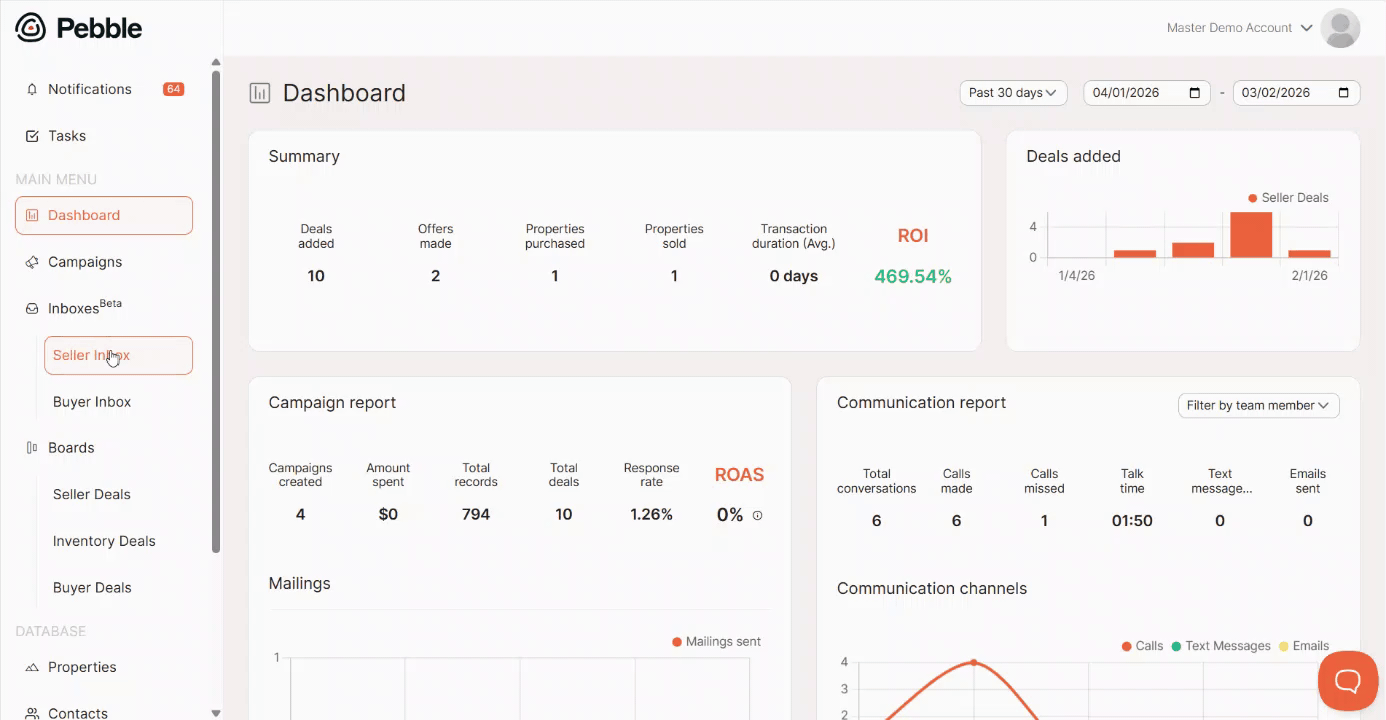
Task: Open Tasks via its checkbox icon
Action: 32,136
